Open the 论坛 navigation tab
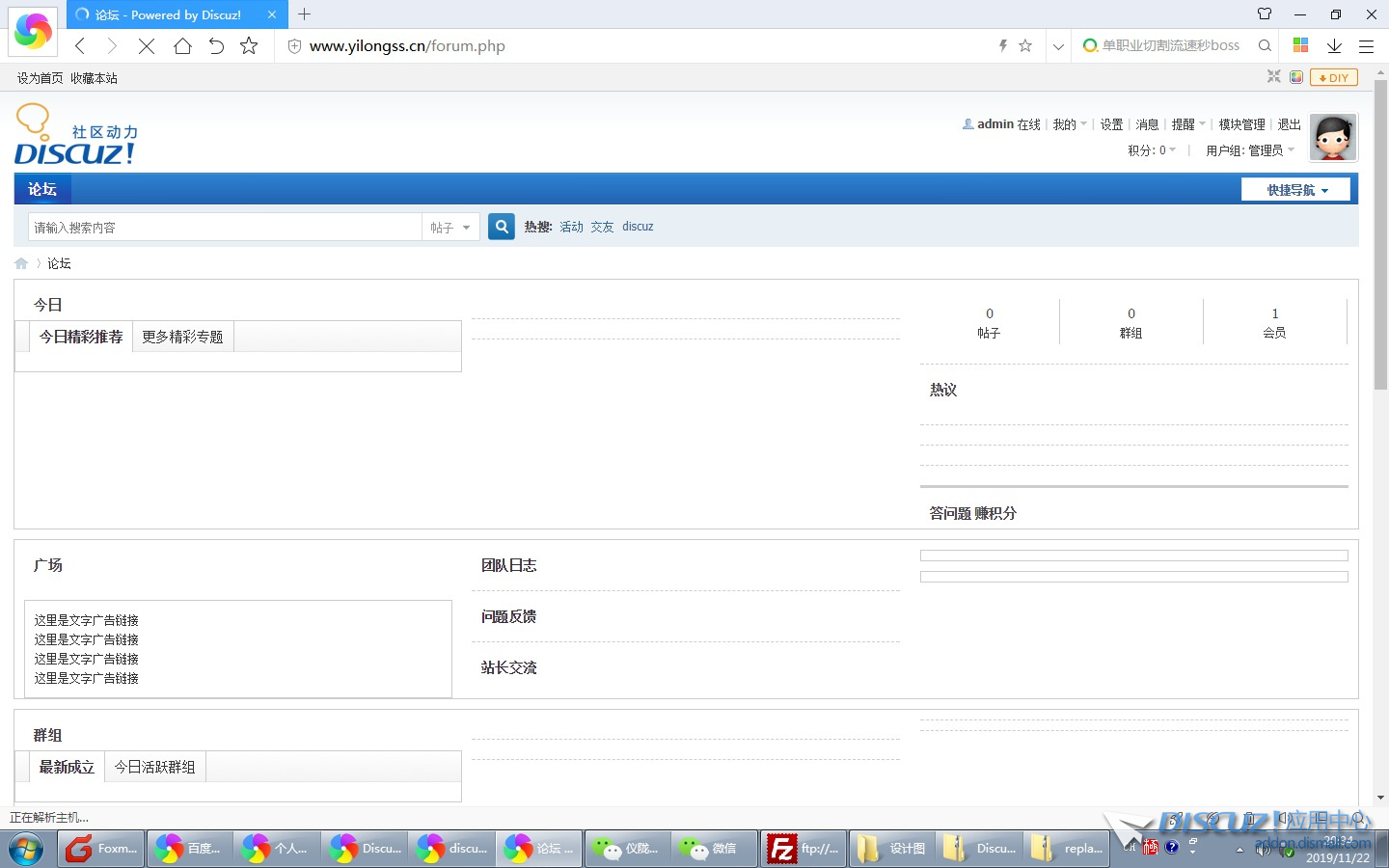This screenshot has height=868, width=1389. pos(42,189)
